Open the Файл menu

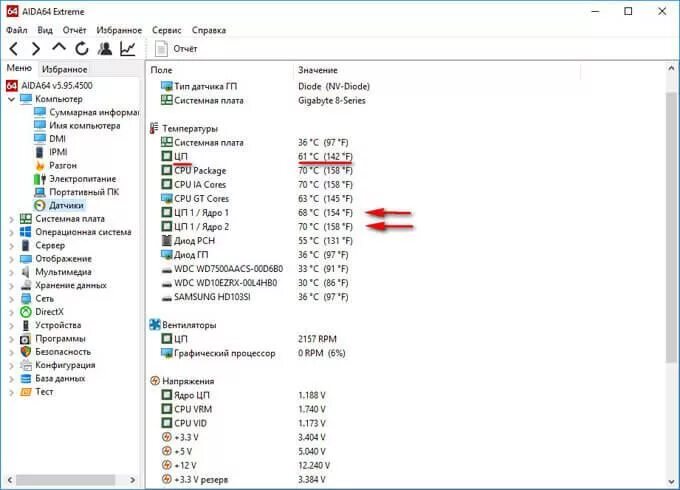[17, 30]
